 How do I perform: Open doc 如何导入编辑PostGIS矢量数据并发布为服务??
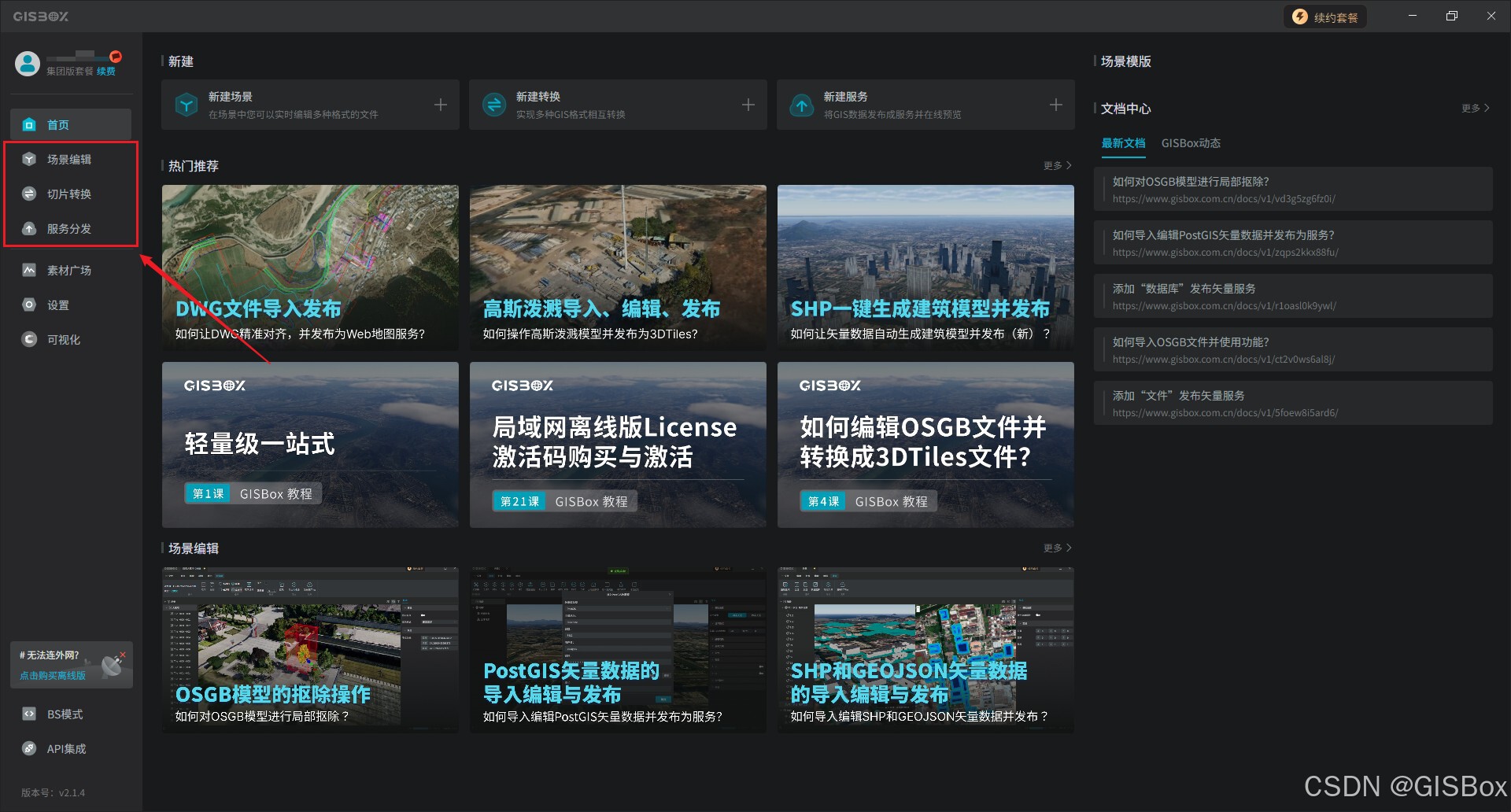click(x=1293, y=242)
